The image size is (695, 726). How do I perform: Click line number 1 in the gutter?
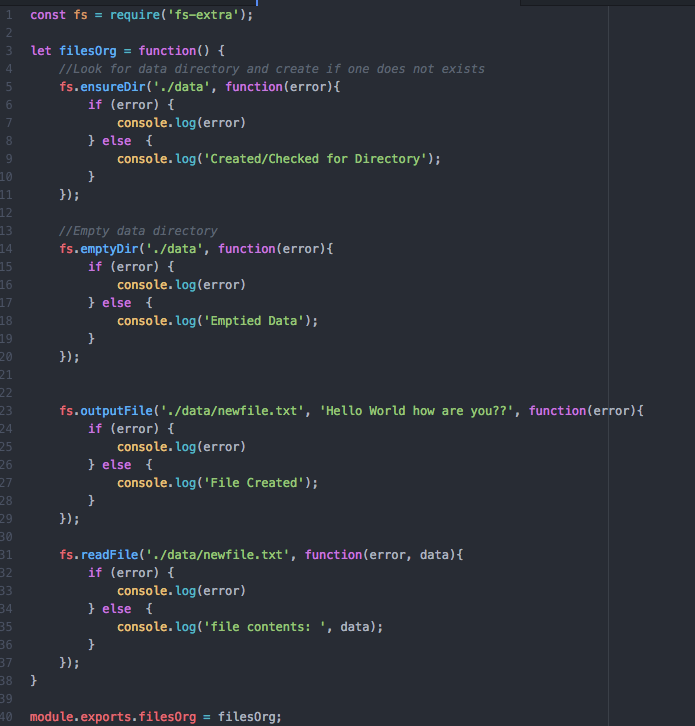point(8,15)
